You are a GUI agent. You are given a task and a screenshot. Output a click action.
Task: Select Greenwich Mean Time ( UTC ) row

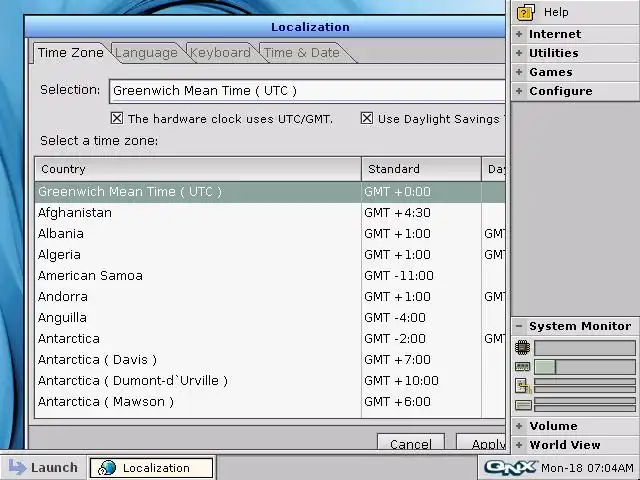click(270, 192)
